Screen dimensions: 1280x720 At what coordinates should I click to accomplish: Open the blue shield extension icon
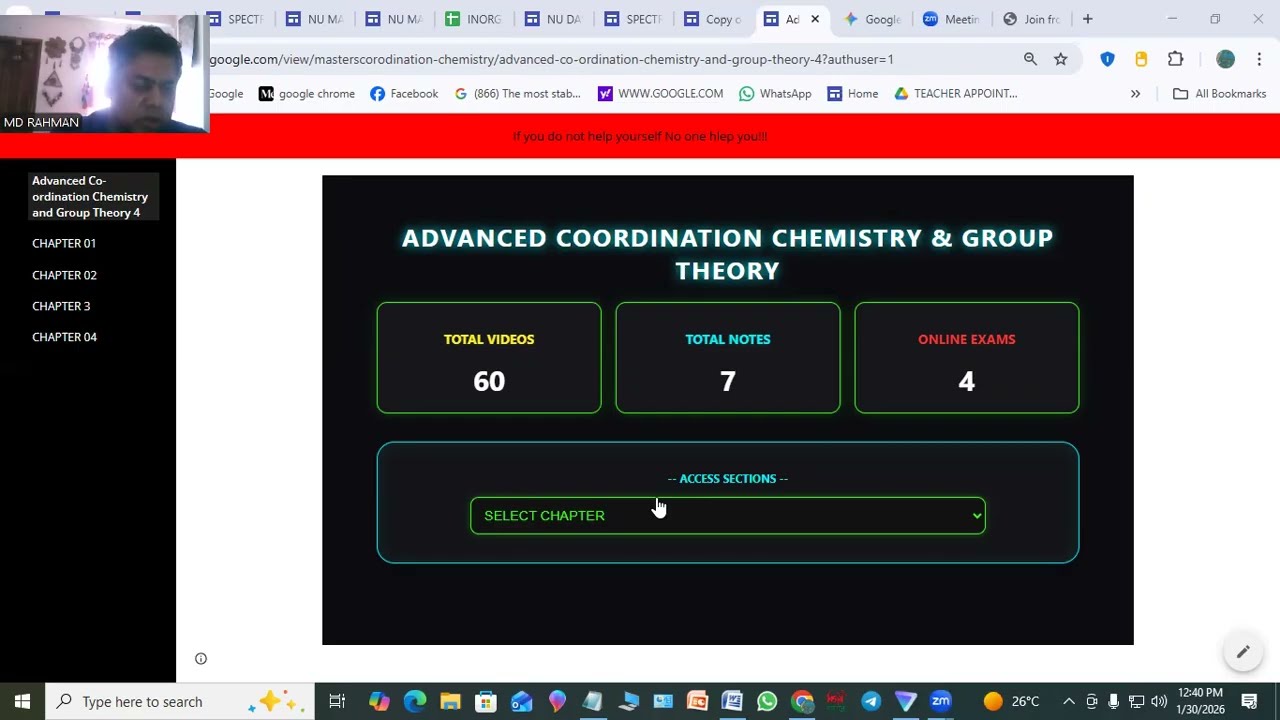(x=1107, y=59)
